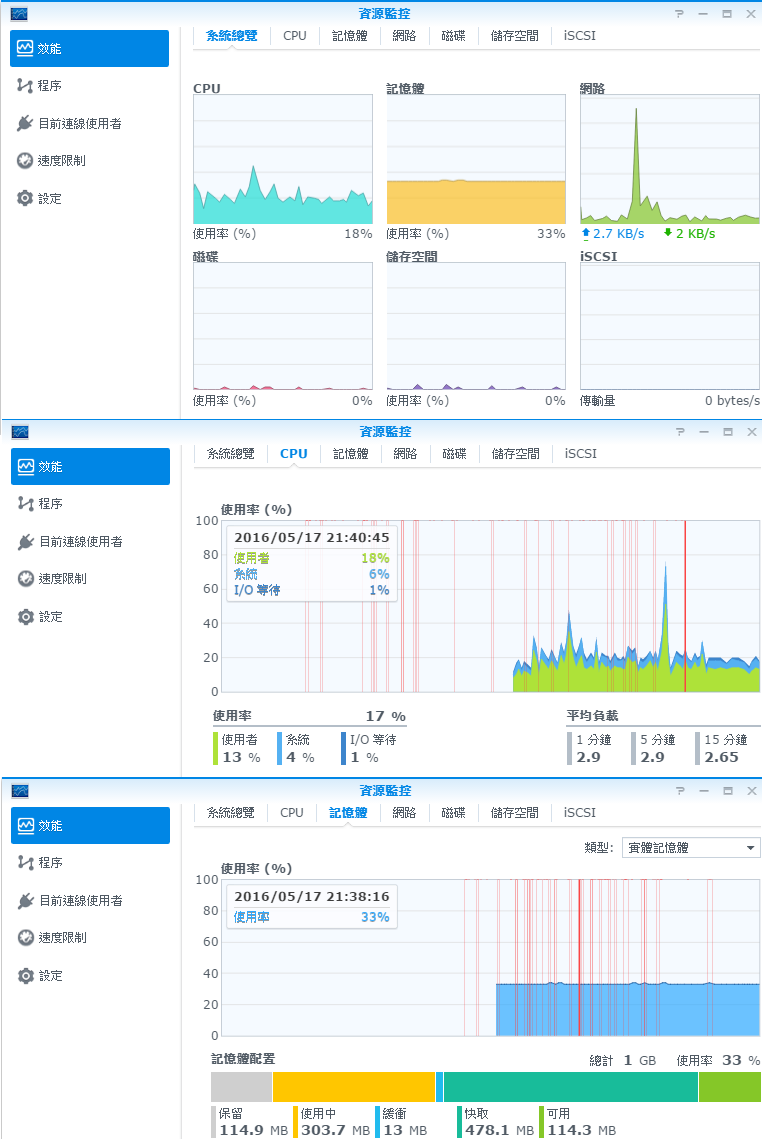Switch to 網路 tab in overview window
Viewport: 762px width, 1139px height.
pyautogui.click(x=404, y=36)
